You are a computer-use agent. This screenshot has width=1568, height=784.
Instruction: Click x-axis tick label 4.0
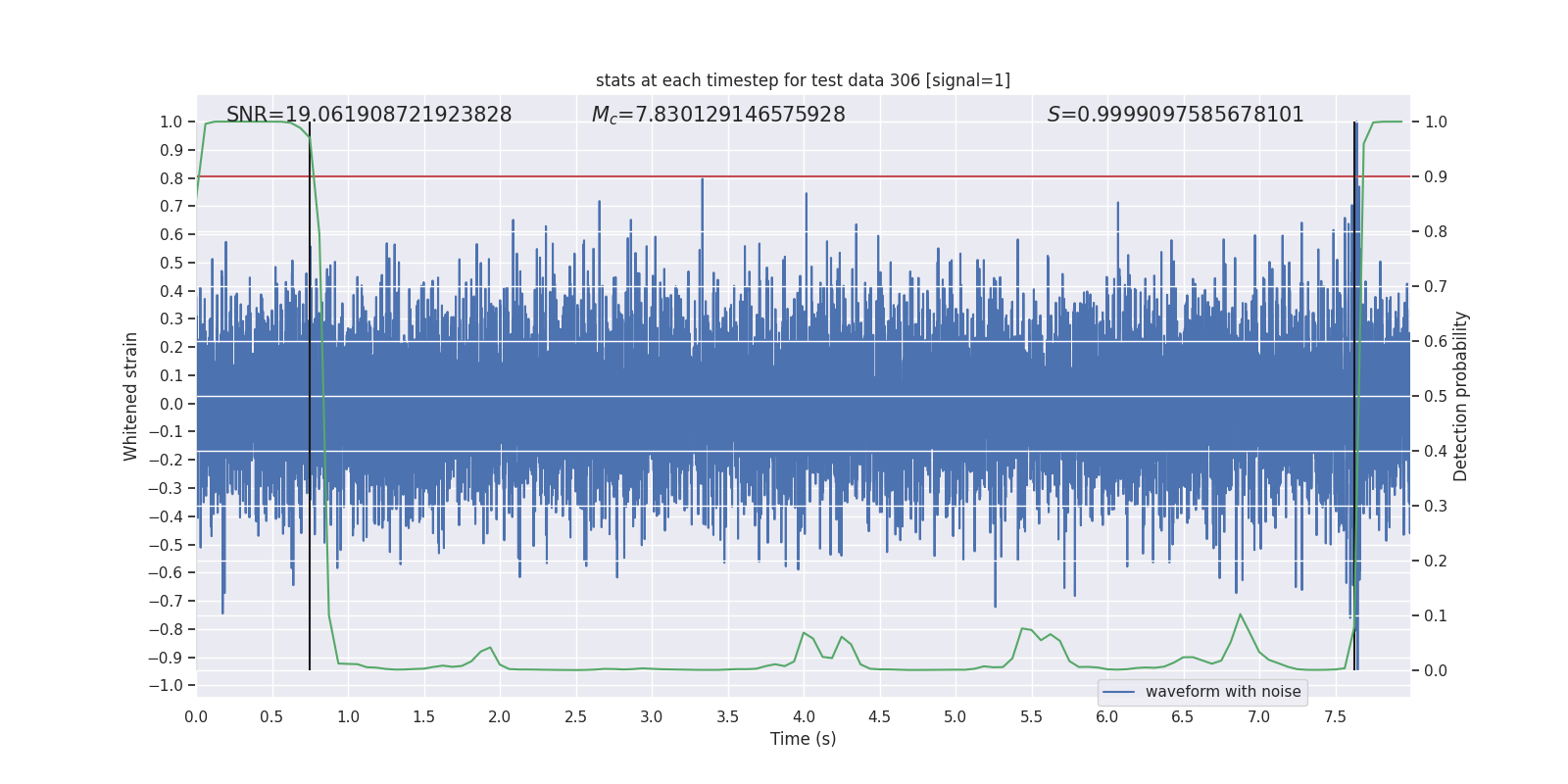pyautogui.click(x=804, y=717)
